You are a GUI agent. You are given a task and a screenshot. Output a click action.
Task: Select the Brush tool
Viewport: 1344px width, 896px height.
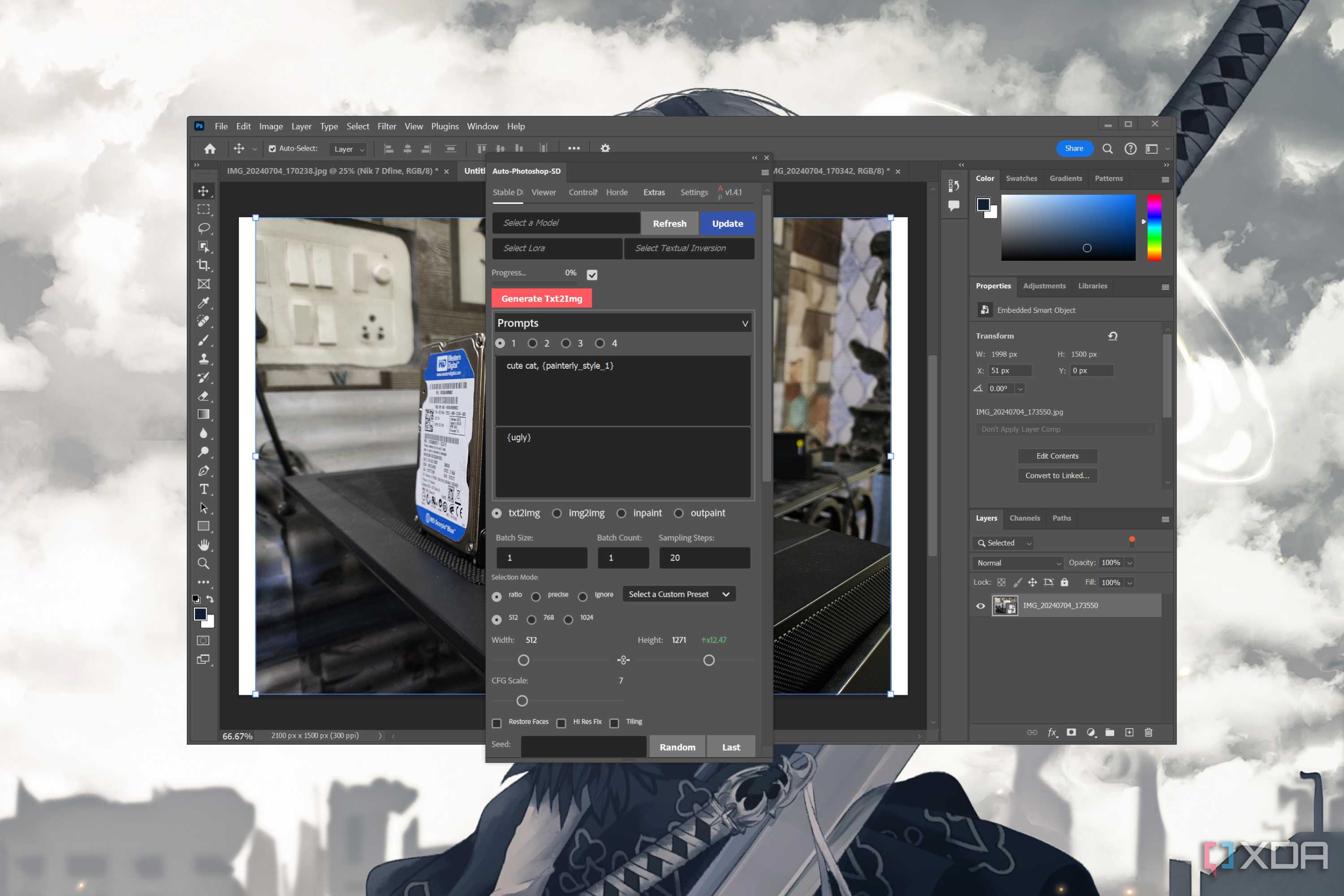pos(203,340)
